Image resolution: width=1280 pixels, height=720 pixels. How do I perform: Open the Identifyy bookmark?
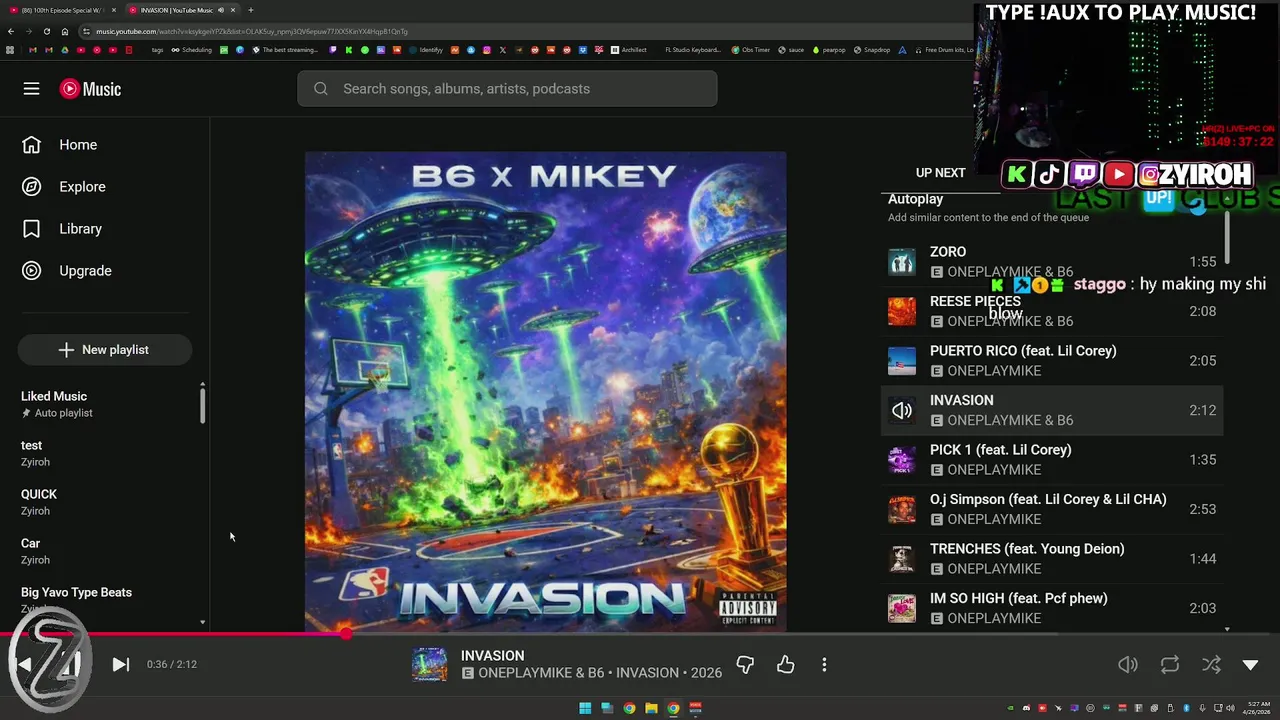425,50
